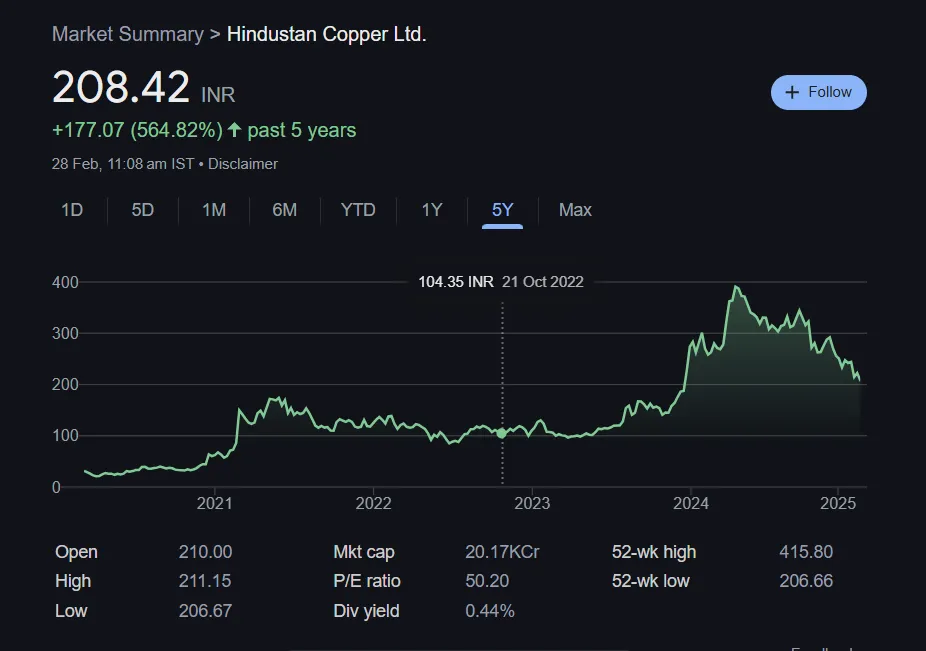Click the plus icon in Follow
This screenshot has height=651, width=926.
[x=792, y=92]
